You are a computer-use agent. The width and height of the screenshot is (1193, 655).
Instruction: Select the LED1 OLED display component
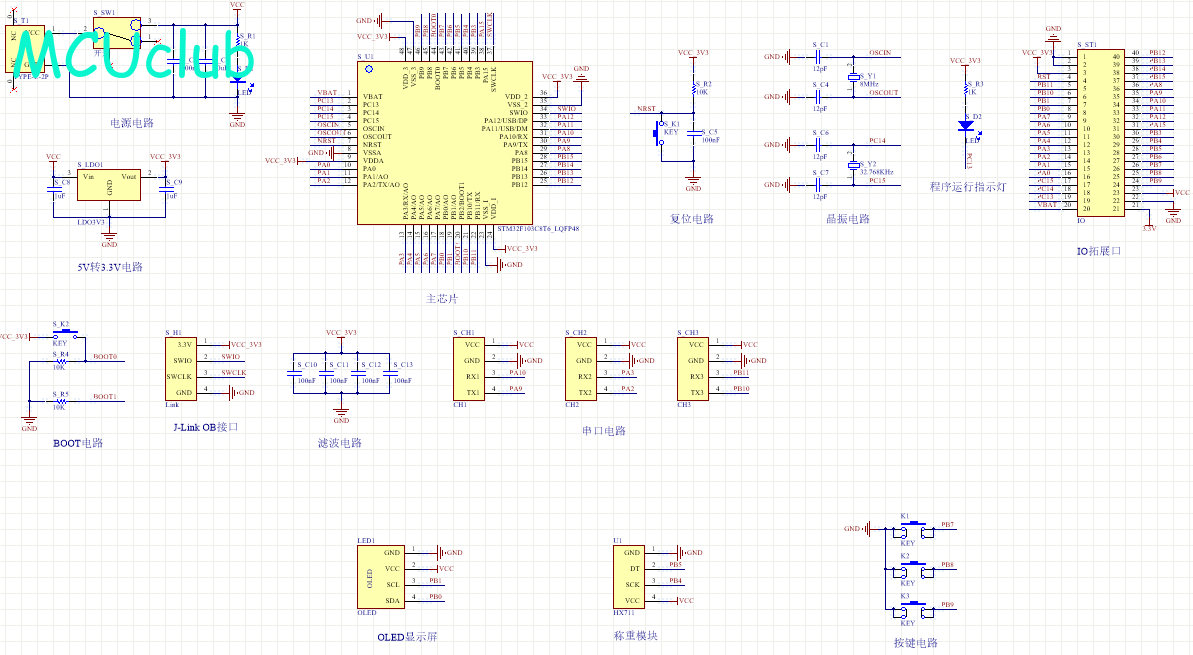pos(380,577)
